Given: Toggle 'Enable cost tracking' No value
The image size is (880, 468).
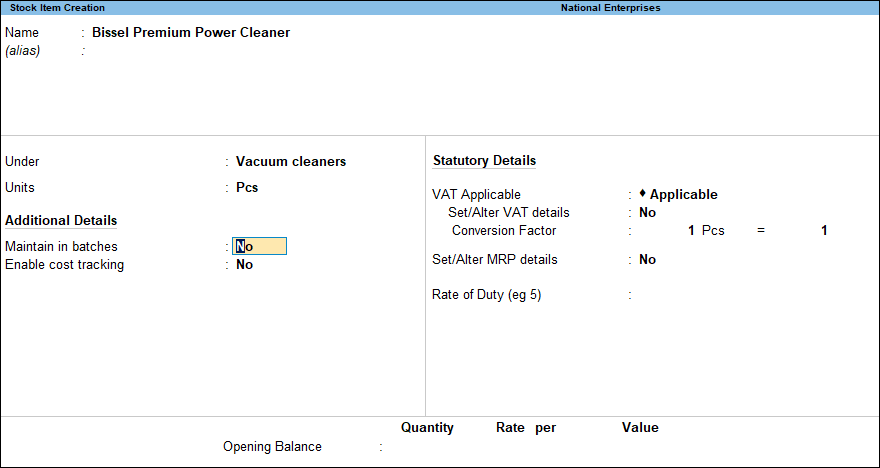Looking at the screenshot, I should click(x=244, y=264).
